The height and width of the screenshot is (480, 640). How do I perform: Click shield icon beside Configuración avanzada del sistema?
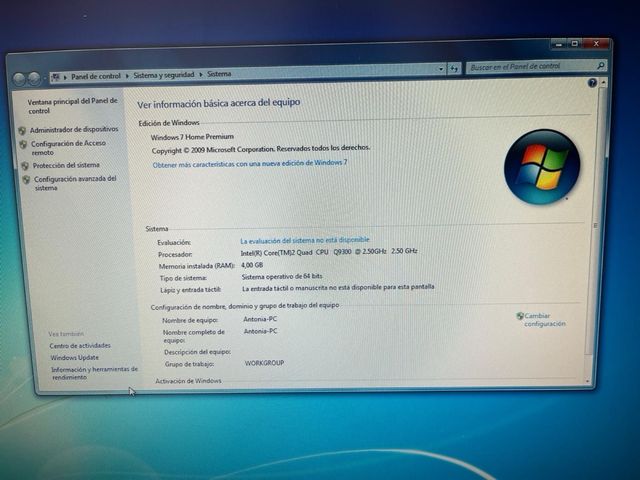coord(27,180)
